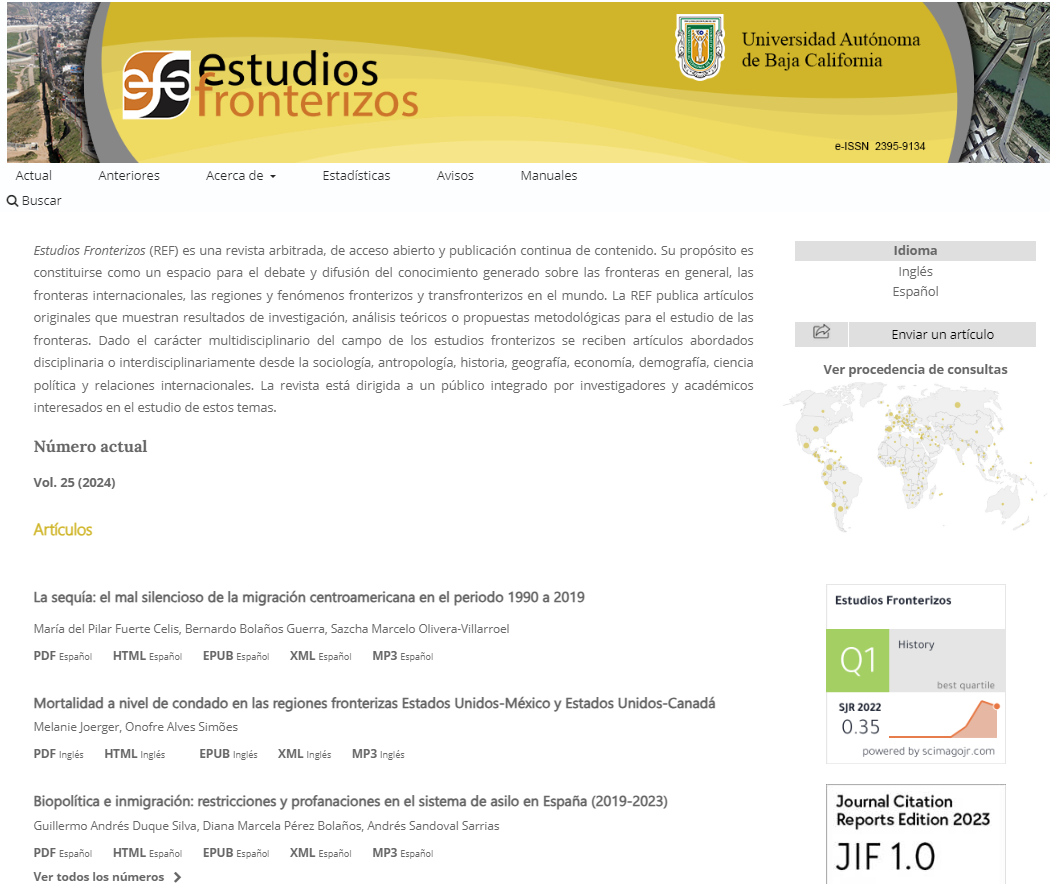Image resolution: width=1050 pixels, height=884 pixels.
Task: Switch language to Inglés
Action: coord(915,272)
